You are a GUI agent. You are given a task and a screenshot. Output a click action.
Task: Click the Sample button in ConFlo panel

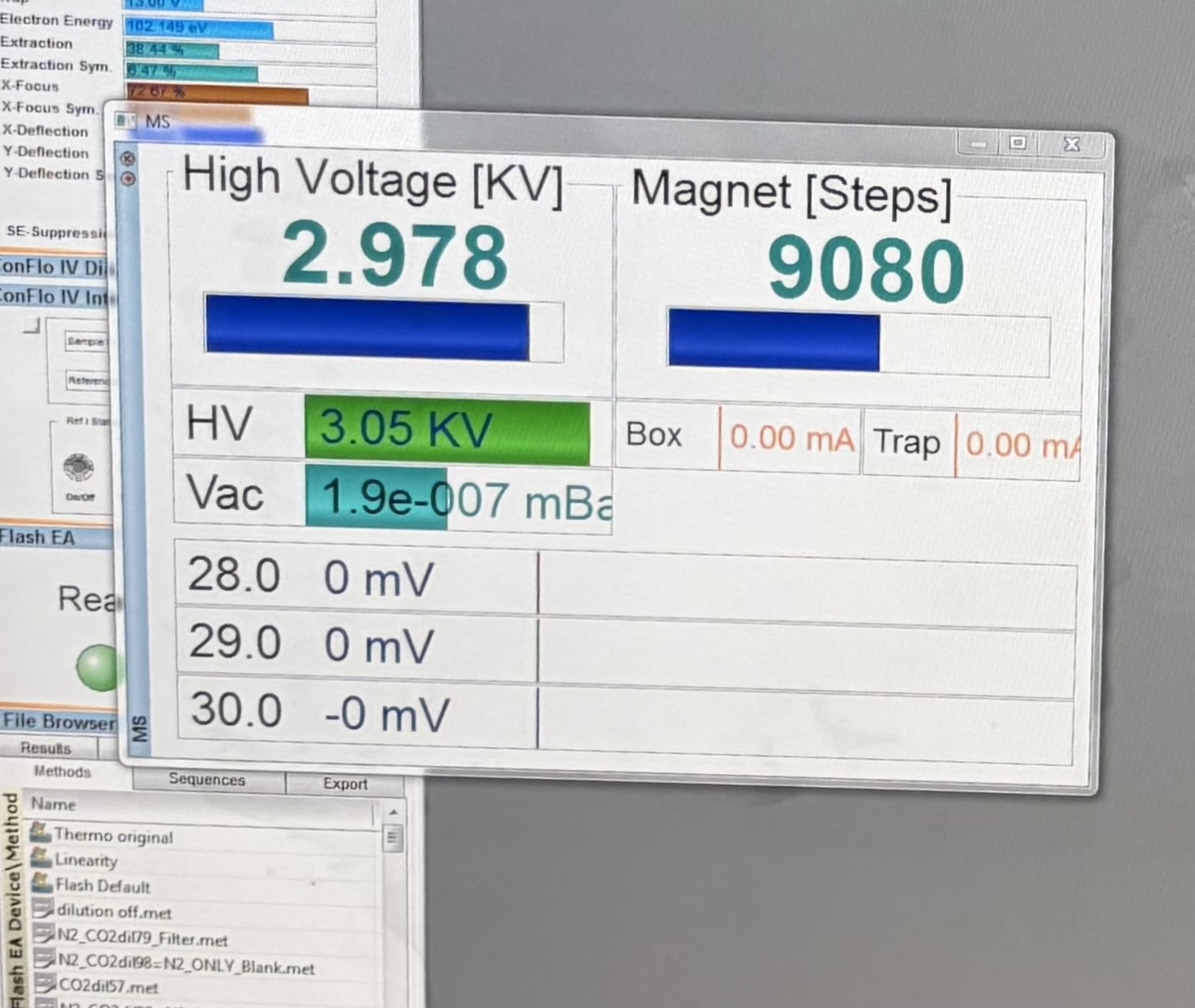[86, 342]
